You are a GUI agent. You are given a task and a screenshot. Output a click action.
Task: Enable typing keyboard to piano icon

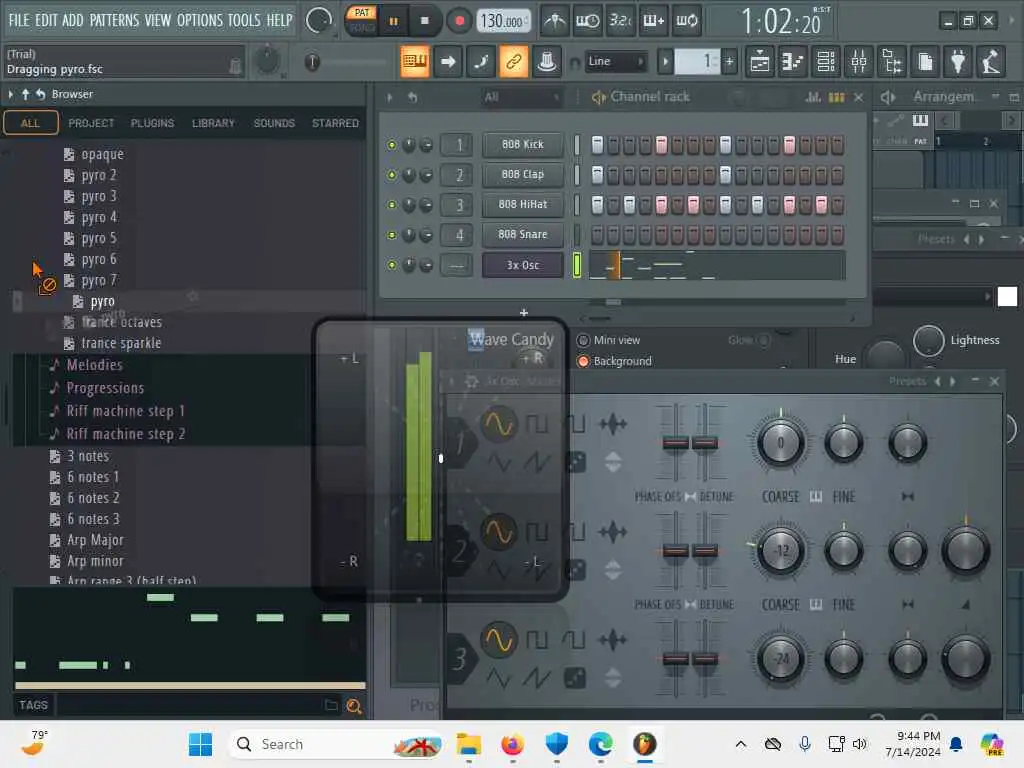(x=414, y=61)
